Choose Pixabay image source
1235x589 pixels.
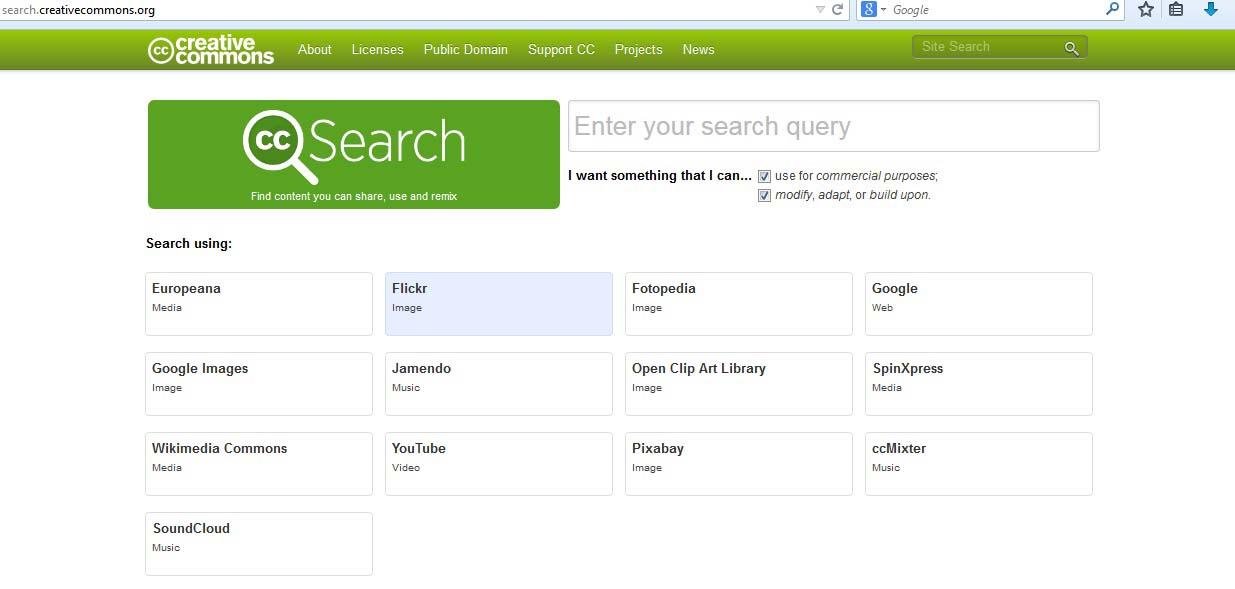click(x=739, y=464)
